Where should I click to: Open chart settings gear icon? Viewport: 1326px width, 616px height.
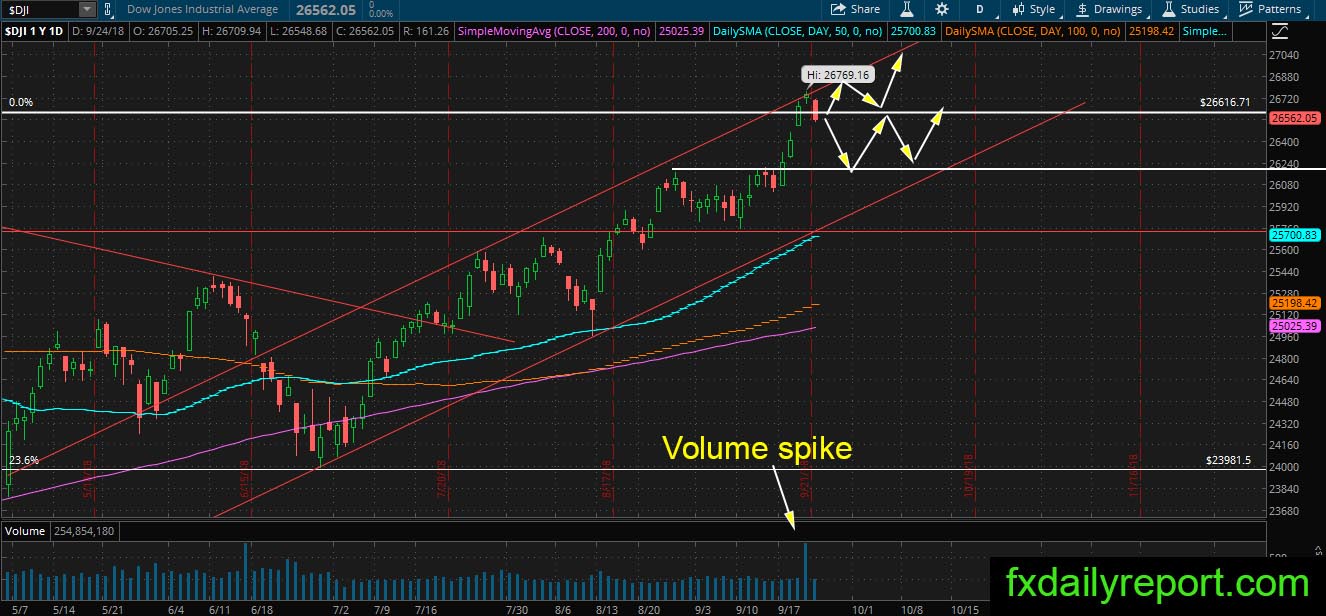tap(941, 9)
